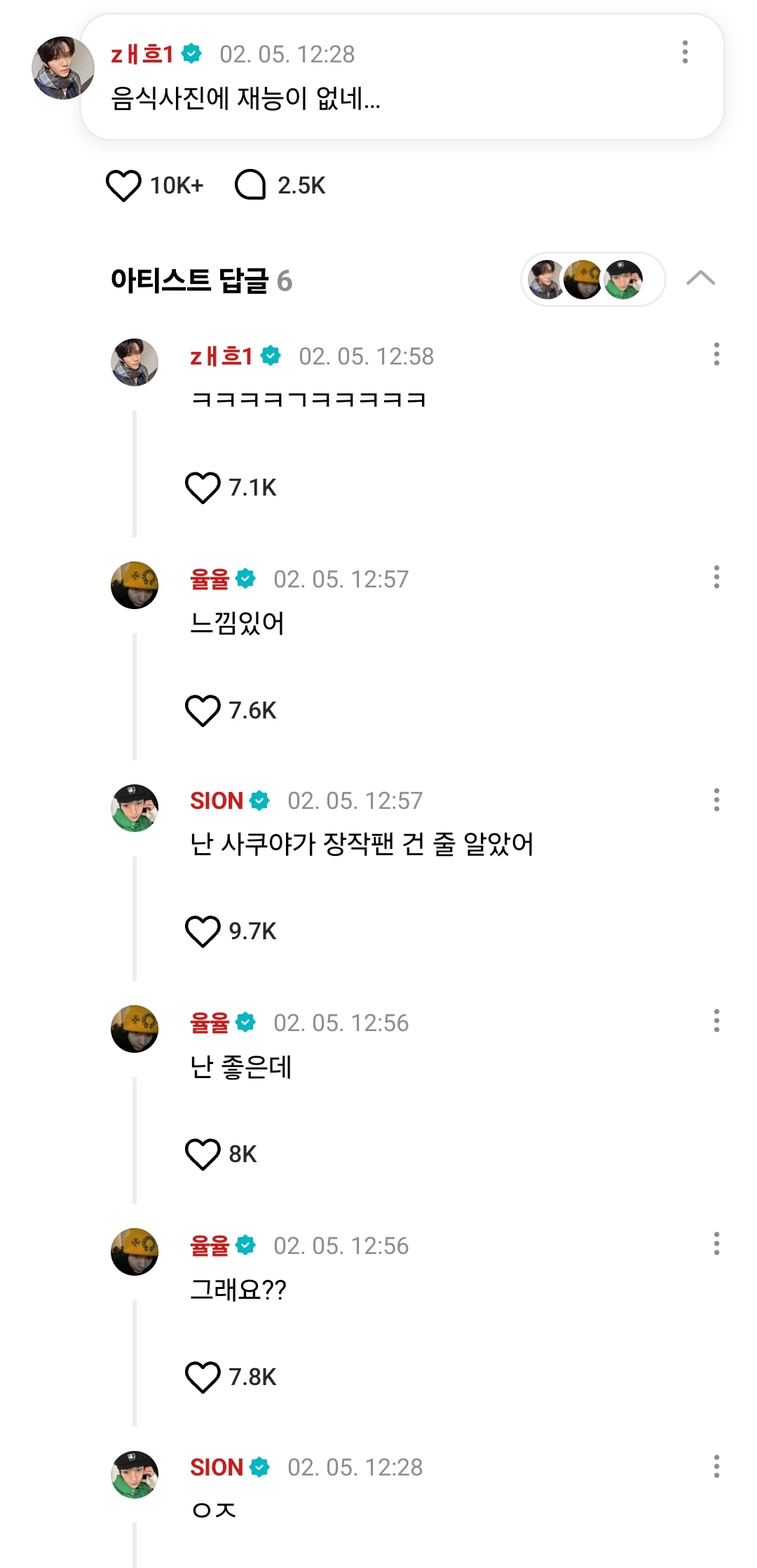Image resolution: width=757 pixels, height=1568 pixels.
Task: Collapse the artist replies section chevron
Action: [x=700, y=279]
